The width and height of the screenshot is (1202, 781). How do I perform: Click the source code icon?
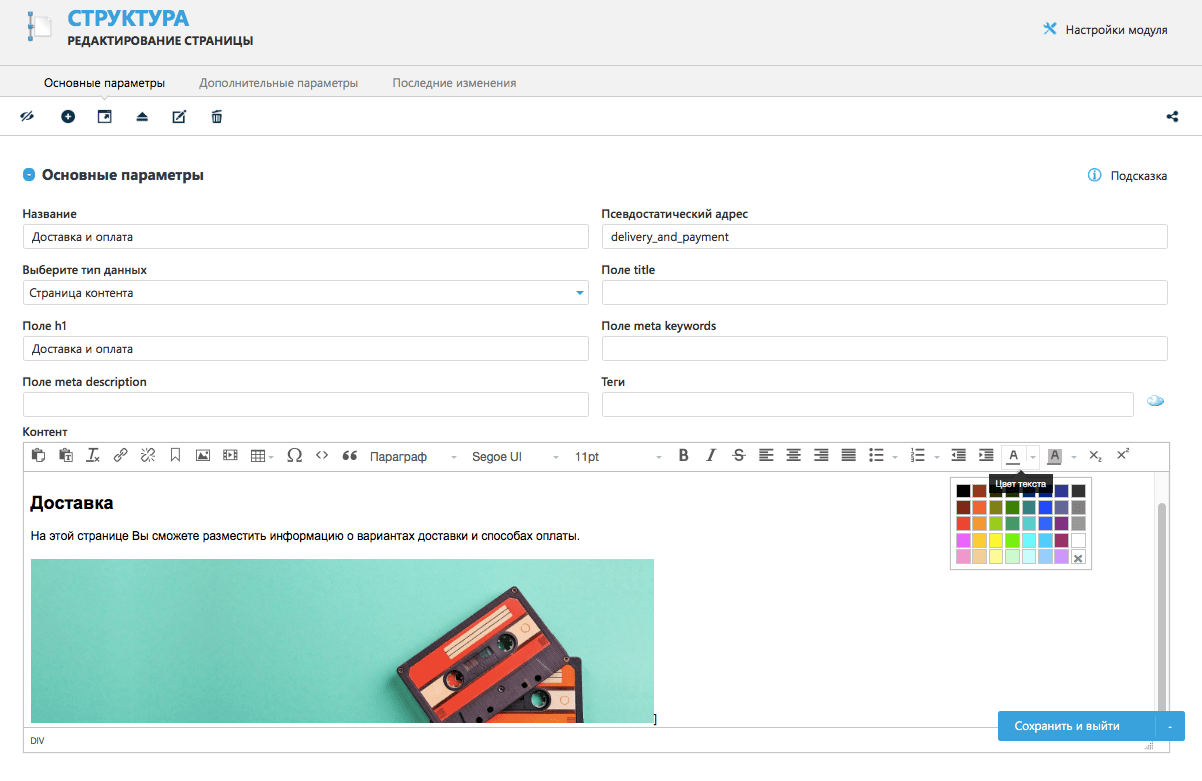322,456
